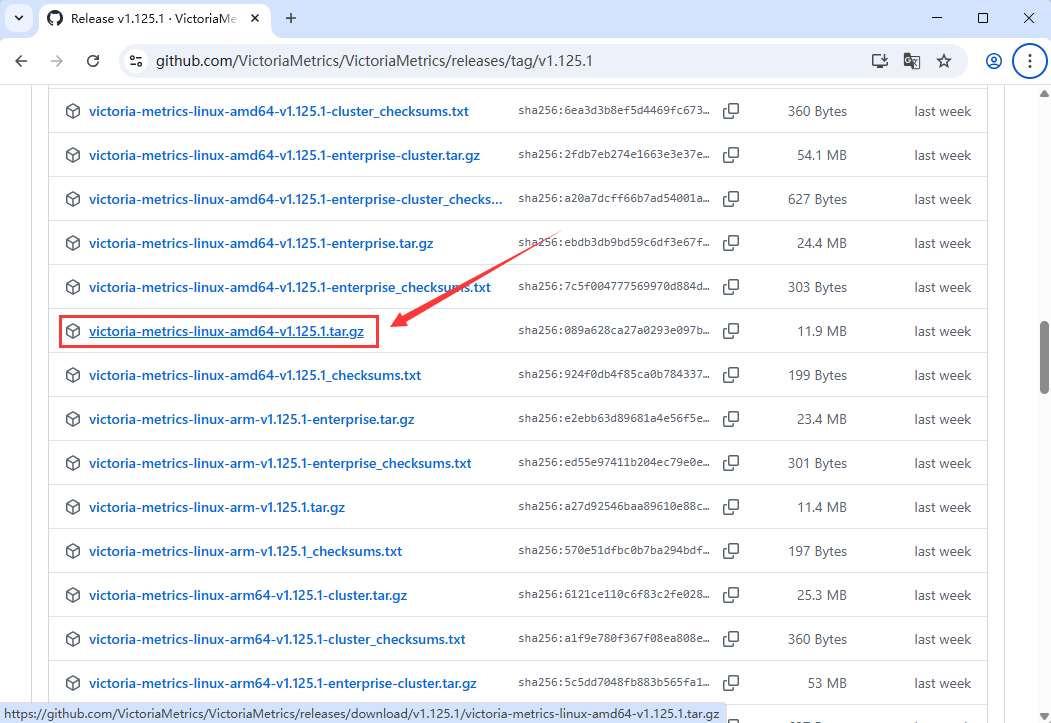Viewport: 1051px width, 723px height.
Task: Open amd64 enterprise-cluster_checks... truncated link
Action: click(x=295, y=200)
